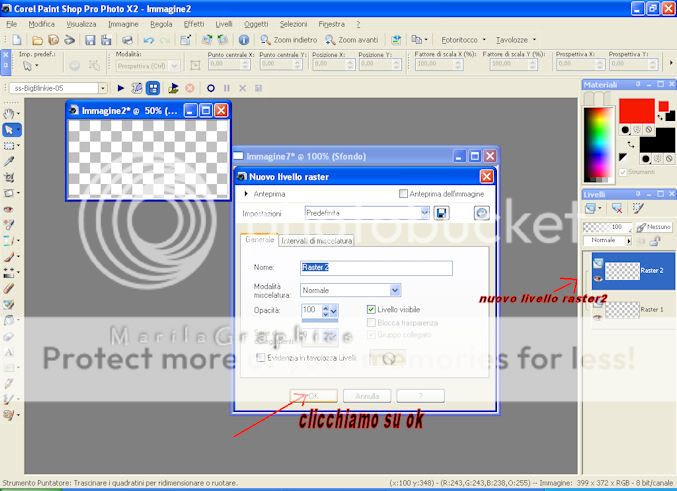Open the ss-BigBlinkie-05 script dropdown
The width and height of the screenshot is (677, 491).
click(103, 88)
